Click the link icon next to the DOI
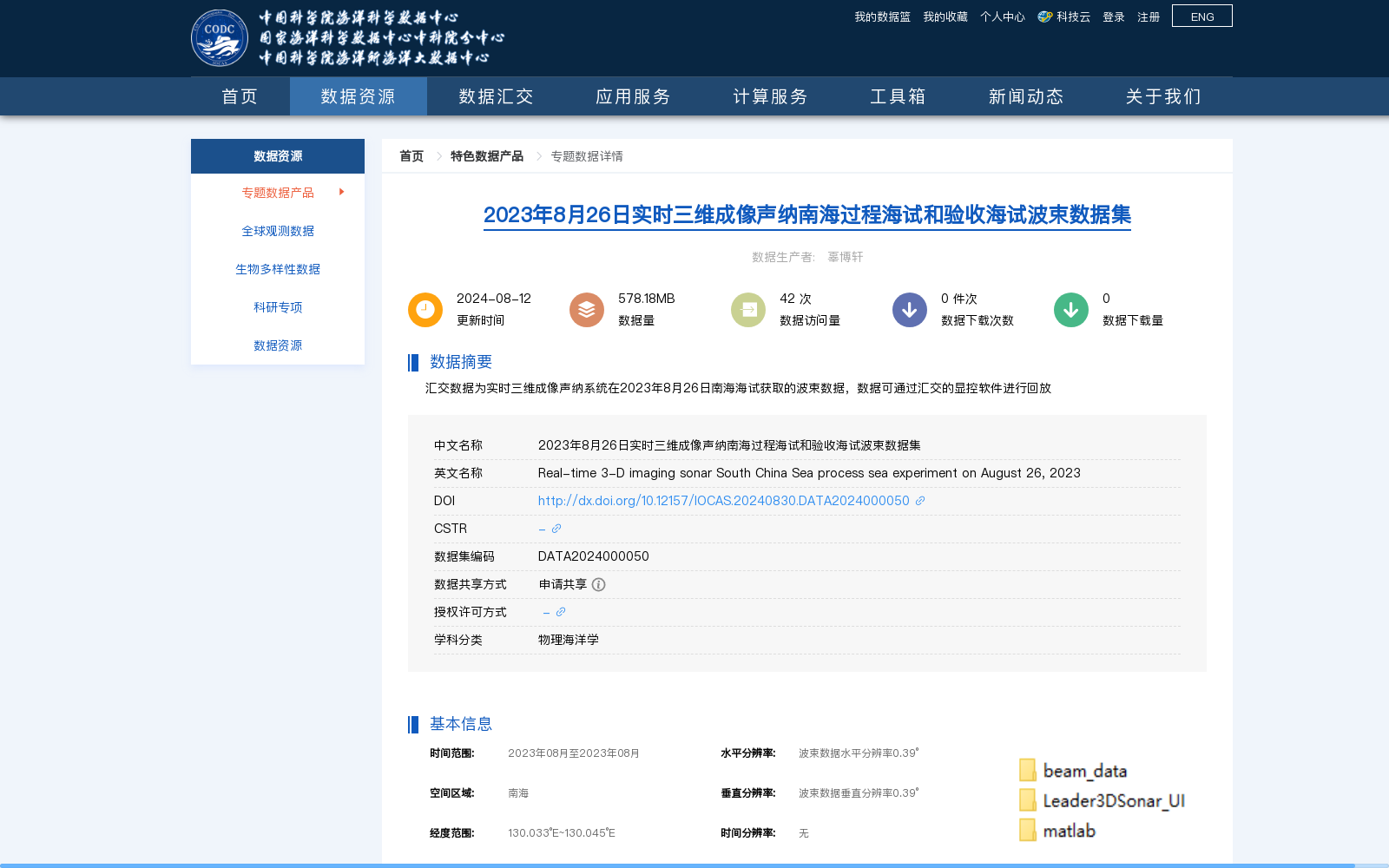This screenshot has height=868, width=1389. tap(920, 501)
